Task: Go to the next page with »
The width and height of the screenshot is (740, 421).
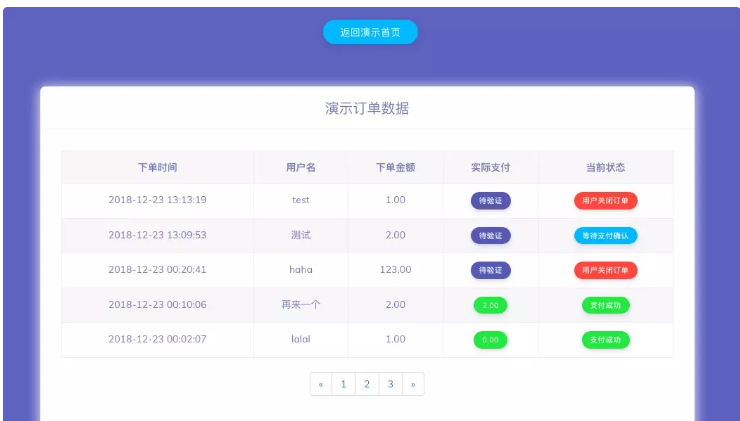Action: tap(412, 384)
